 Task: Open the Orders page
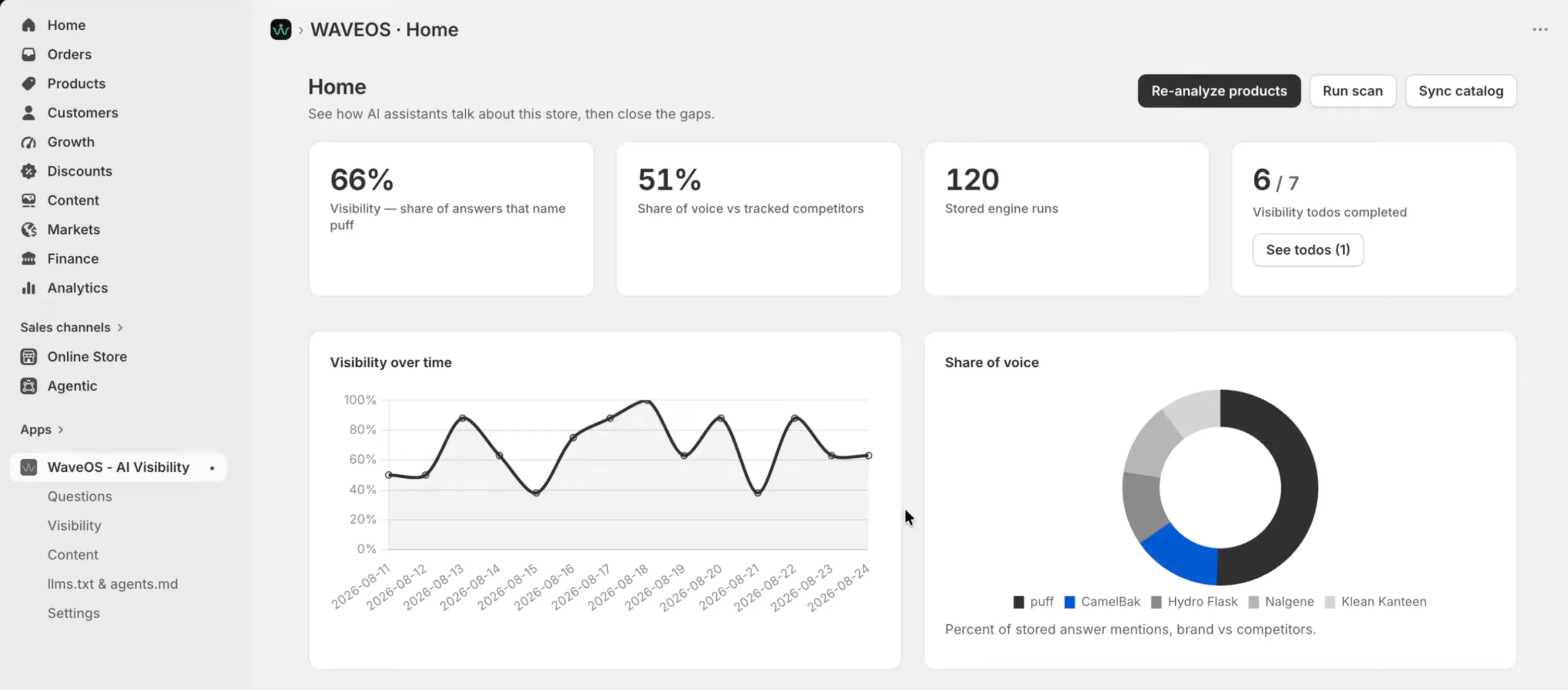pos(69,54)
